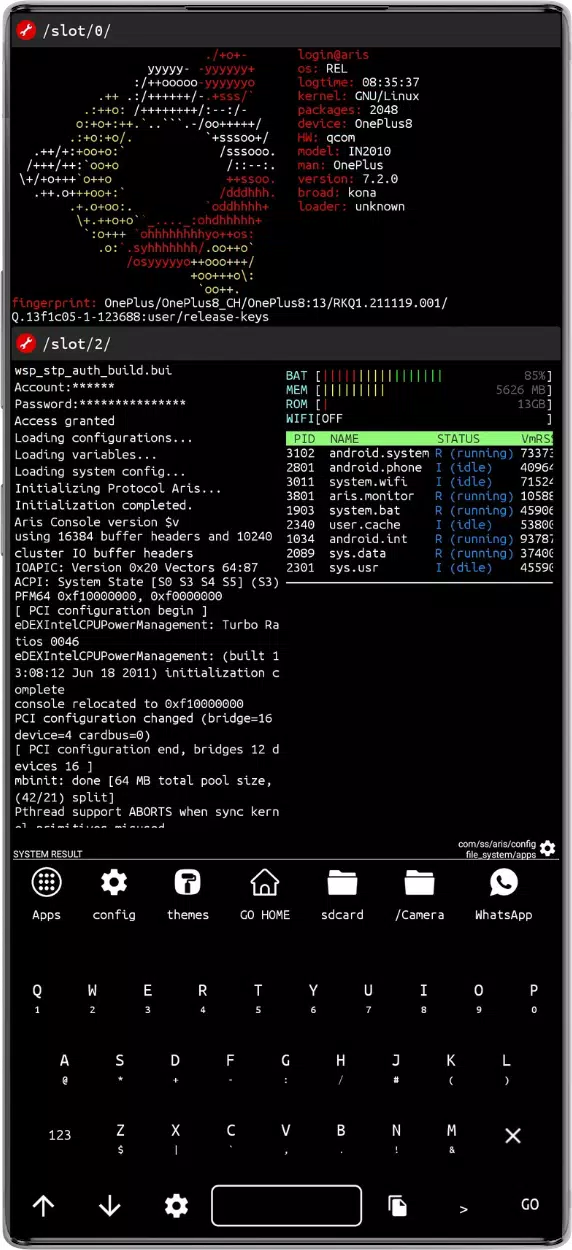Tap the Q key

[x=37, y=997]
